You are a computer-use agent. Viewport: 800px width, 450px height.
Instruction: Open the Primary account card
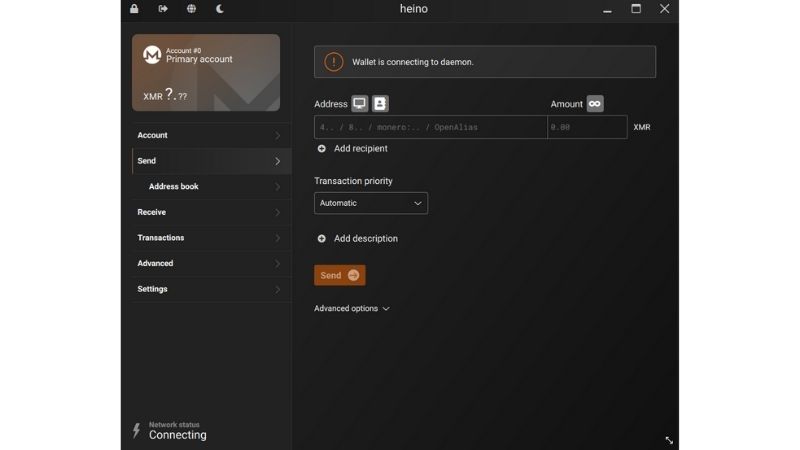coord(206,72)
